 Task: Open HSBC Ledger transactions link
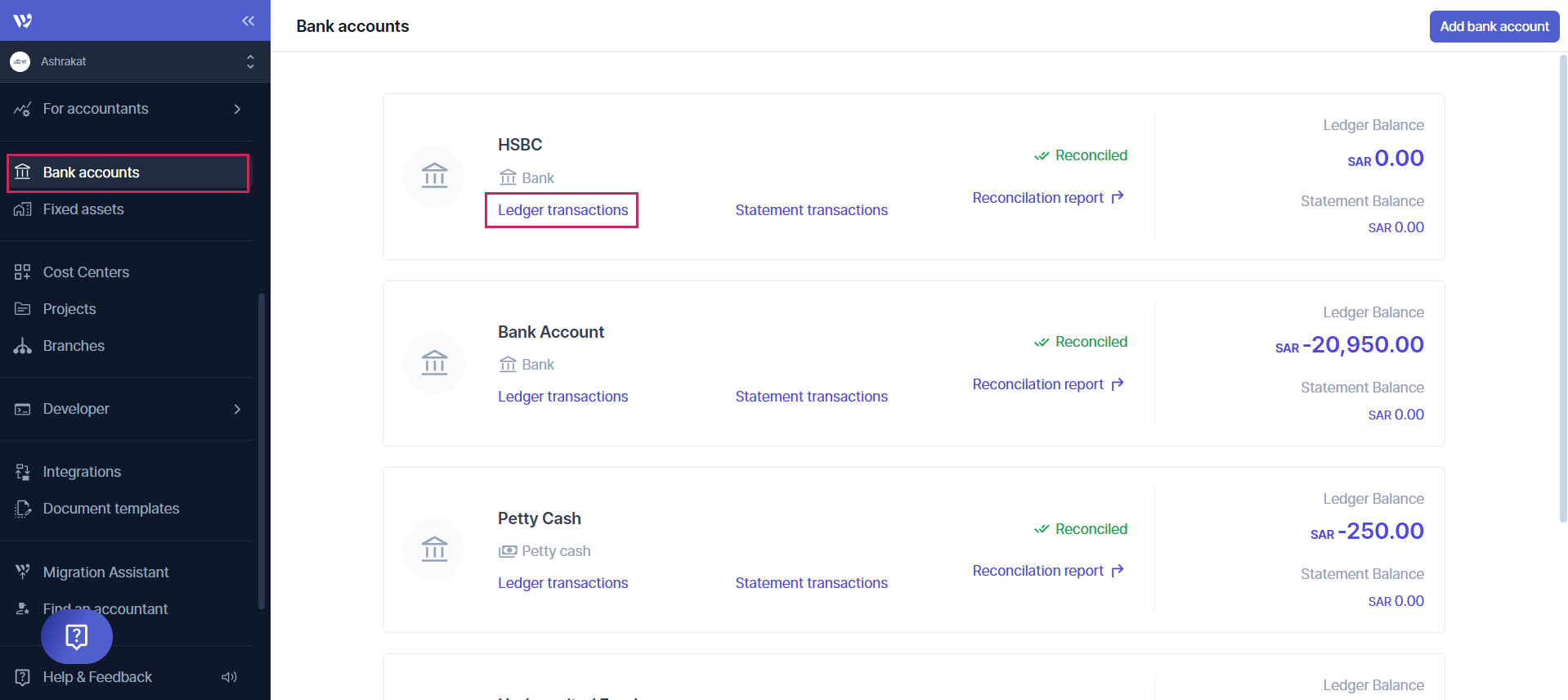[x=562, y=210]
